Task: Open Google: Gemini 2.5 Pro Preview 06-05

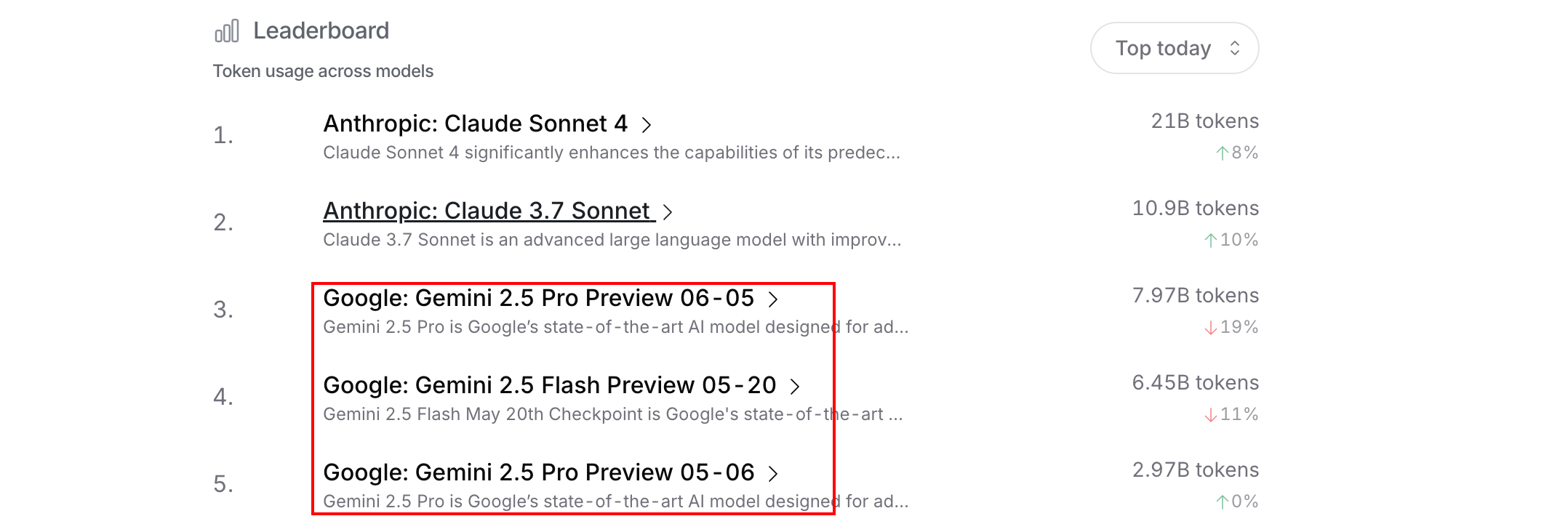Action: pyautogui.click(x=538, y=298)
